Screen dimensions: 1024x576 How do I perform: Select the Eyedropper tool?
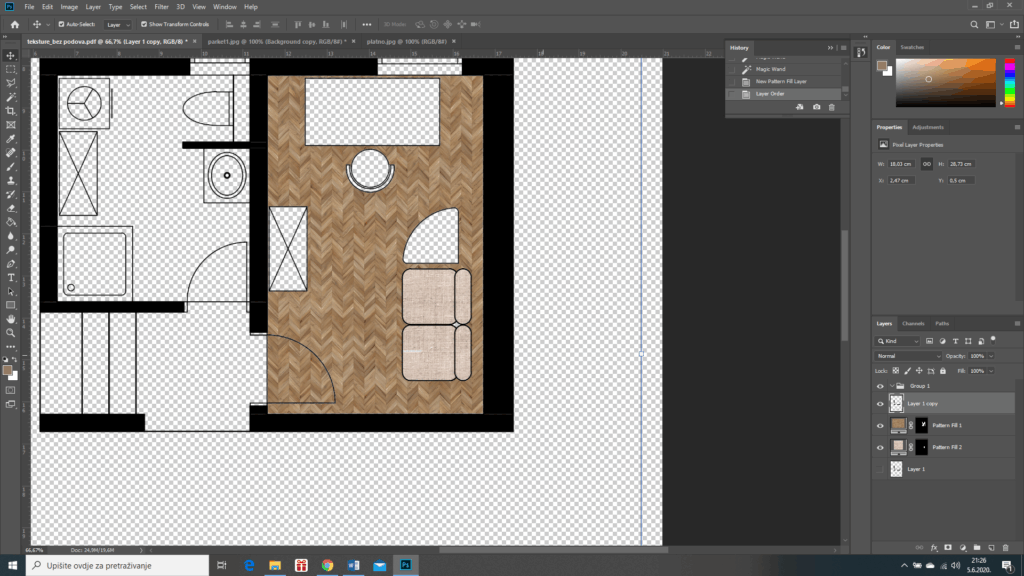(x=11, y=139)
